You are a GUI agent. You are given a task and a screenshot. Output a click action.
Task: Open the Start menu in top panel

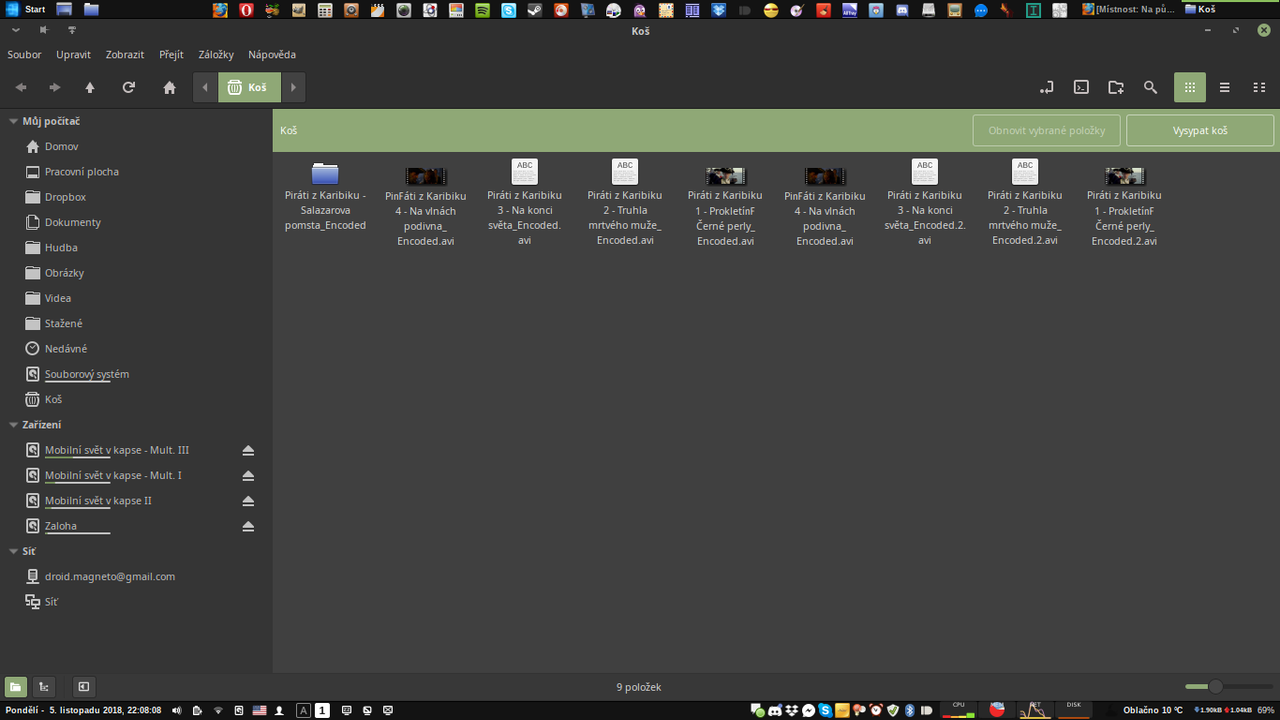[26, 9]
